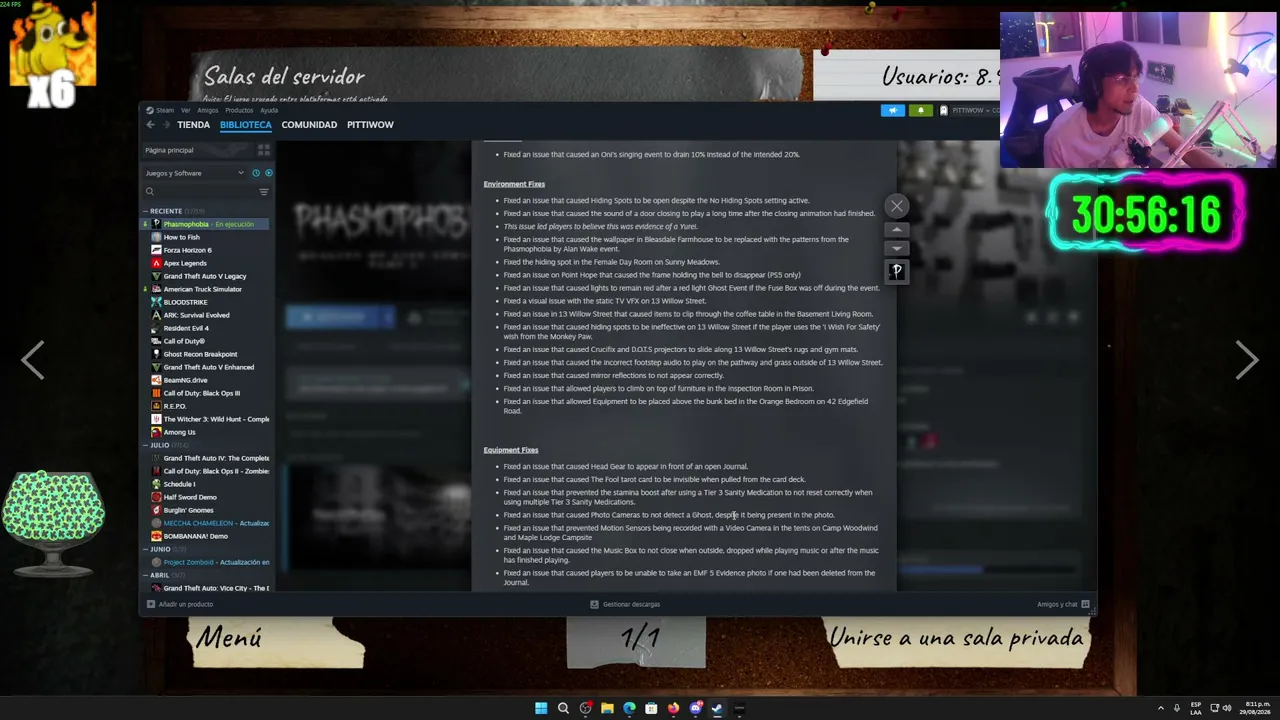Open the Ayuda menu
This screenshot has width=1280, height=720.
point(269,110)
